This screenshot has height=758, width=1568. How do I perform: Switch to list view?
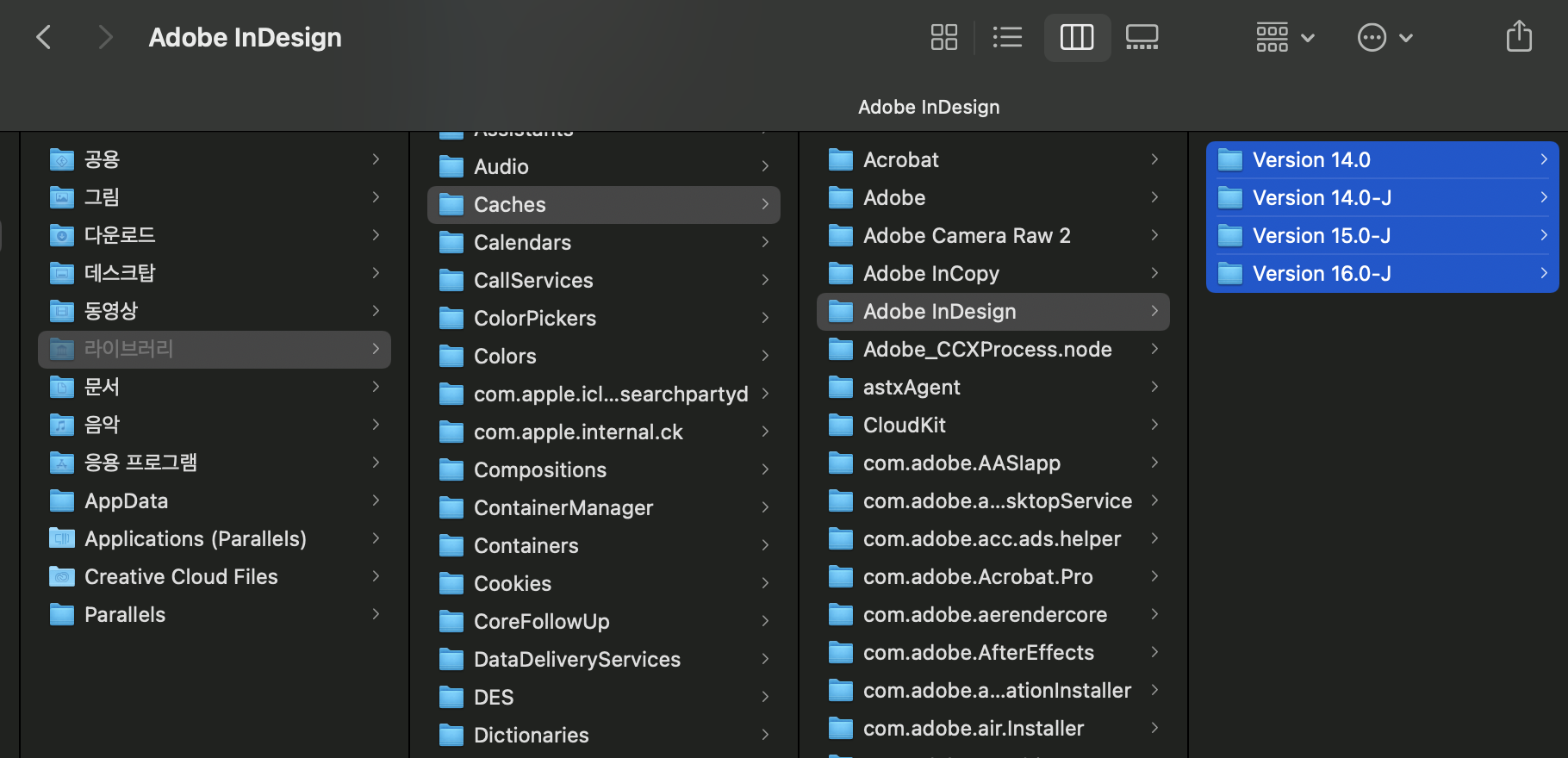(x=1007, y=37)
